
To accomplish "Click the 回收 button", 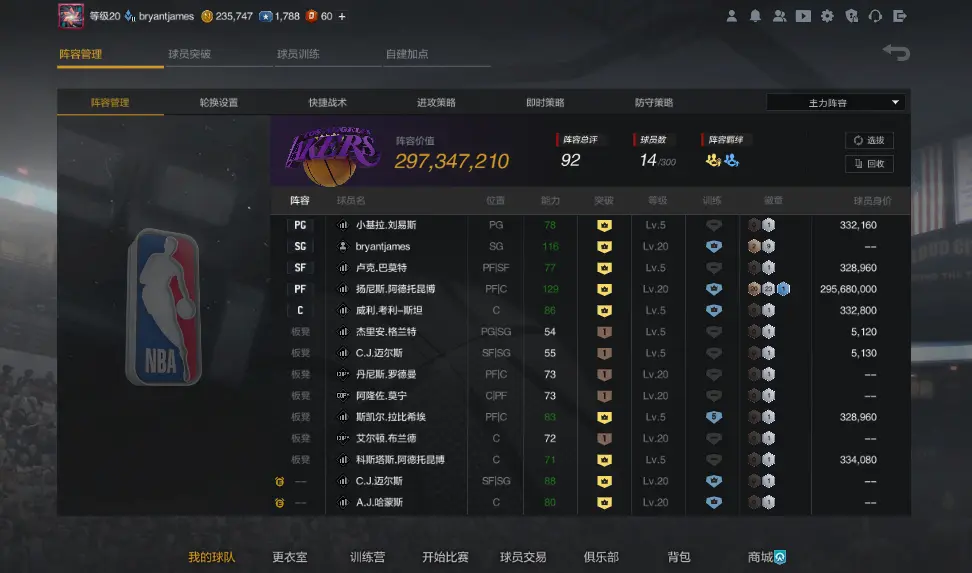I will pyautogui.click(x=869, y=164).
